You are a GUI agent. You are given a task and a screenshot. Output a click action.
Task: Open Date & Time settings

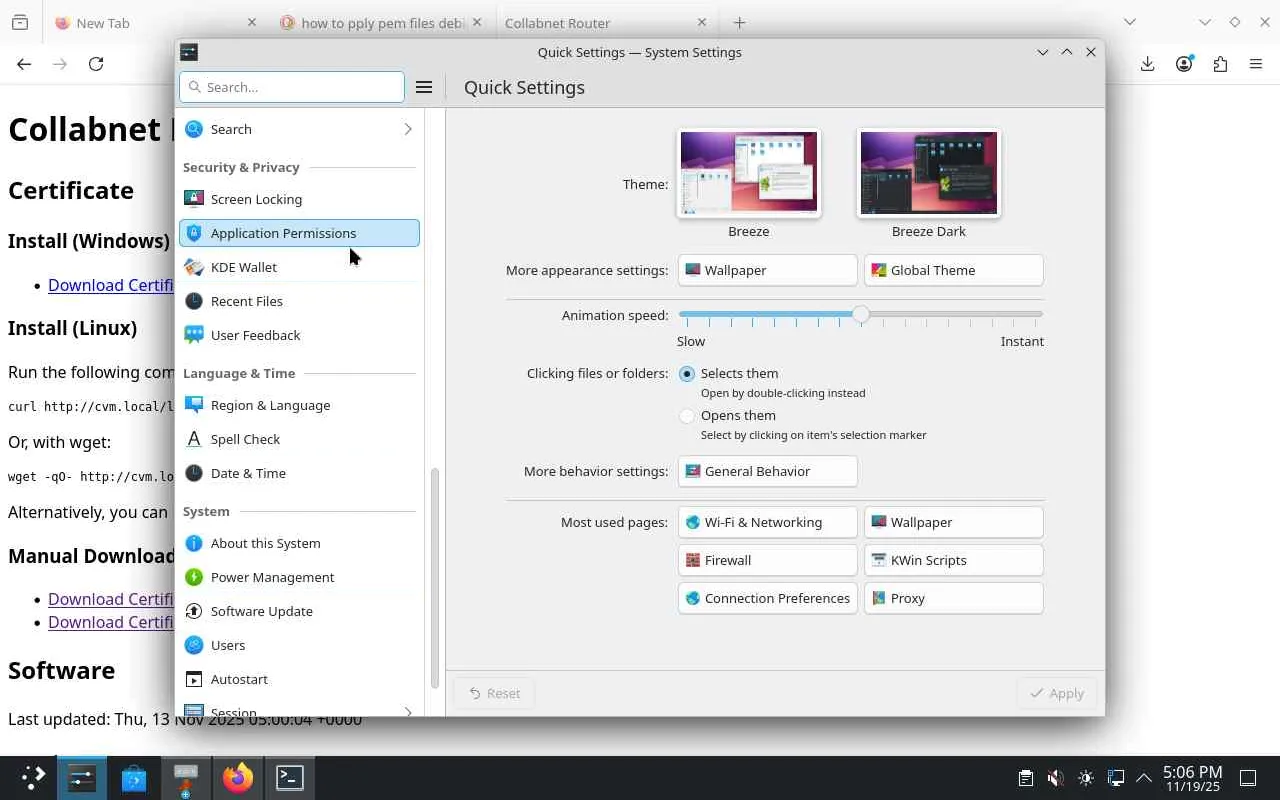299,473
